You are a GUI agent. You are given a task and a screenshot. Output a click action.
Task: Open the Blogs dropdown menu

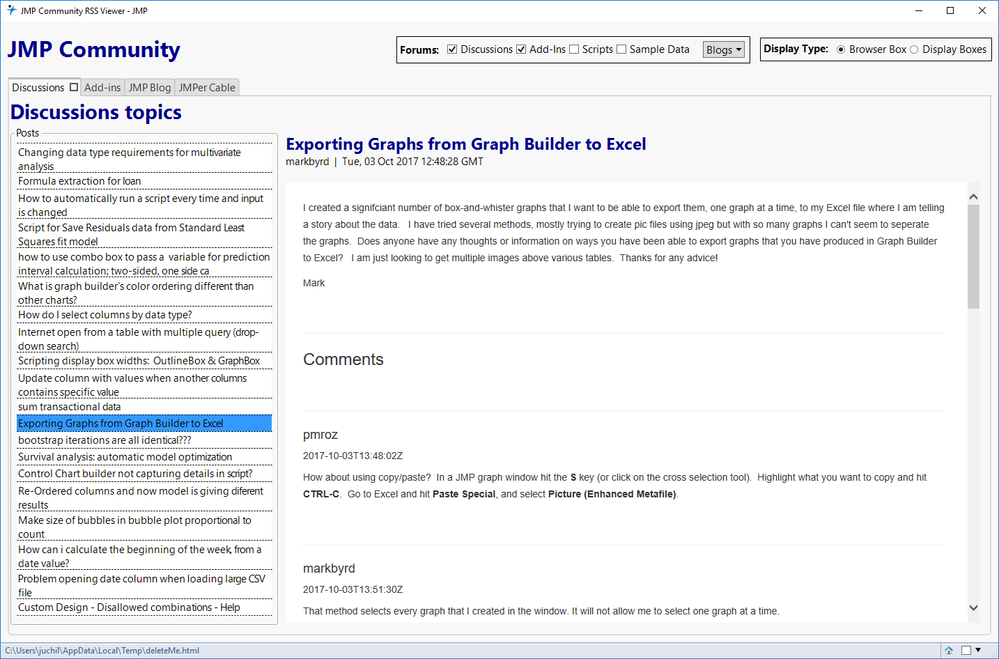tap(724, 50)
